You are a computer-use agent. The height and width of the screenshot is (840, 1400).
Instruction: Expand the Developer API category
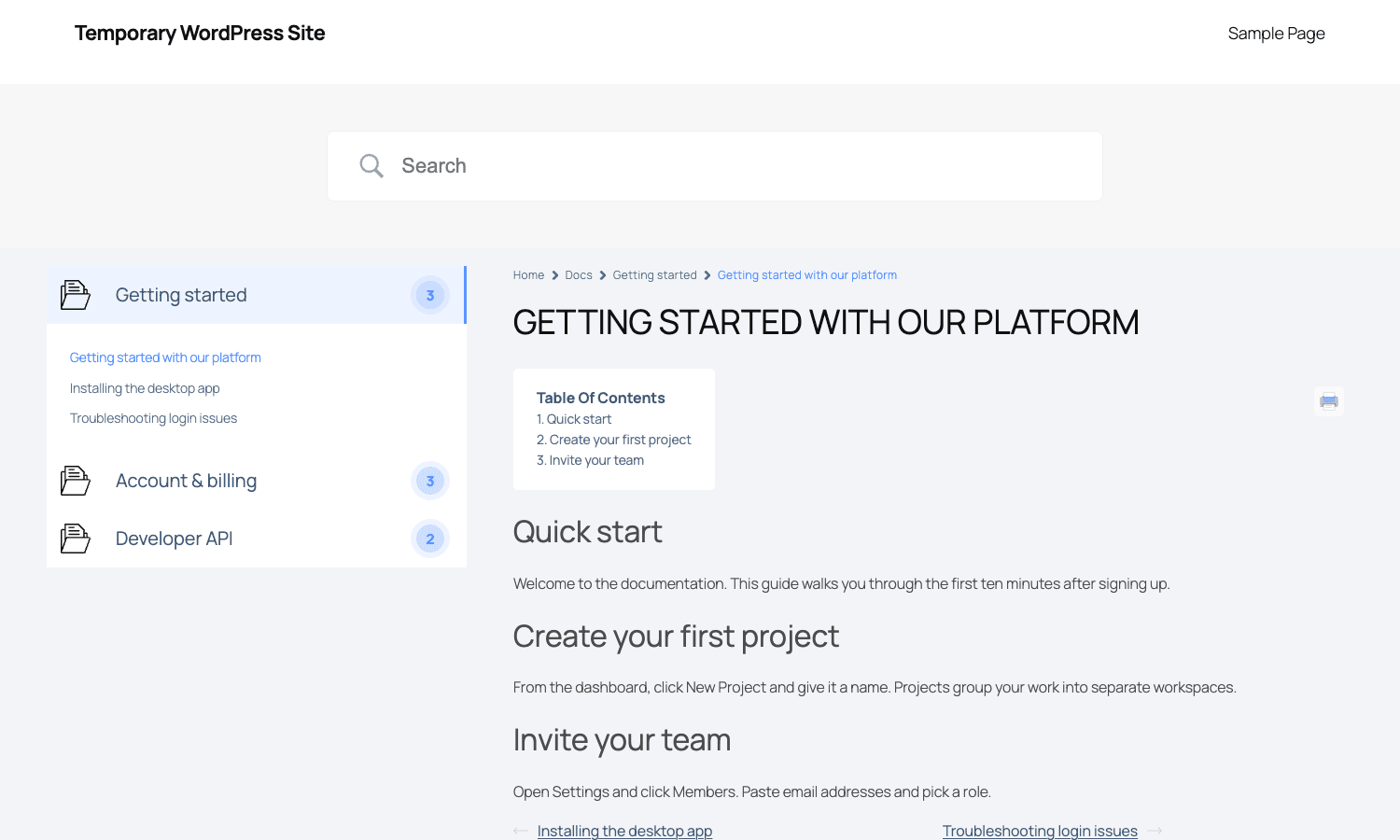pyautogui.click(x=257, y=539)
